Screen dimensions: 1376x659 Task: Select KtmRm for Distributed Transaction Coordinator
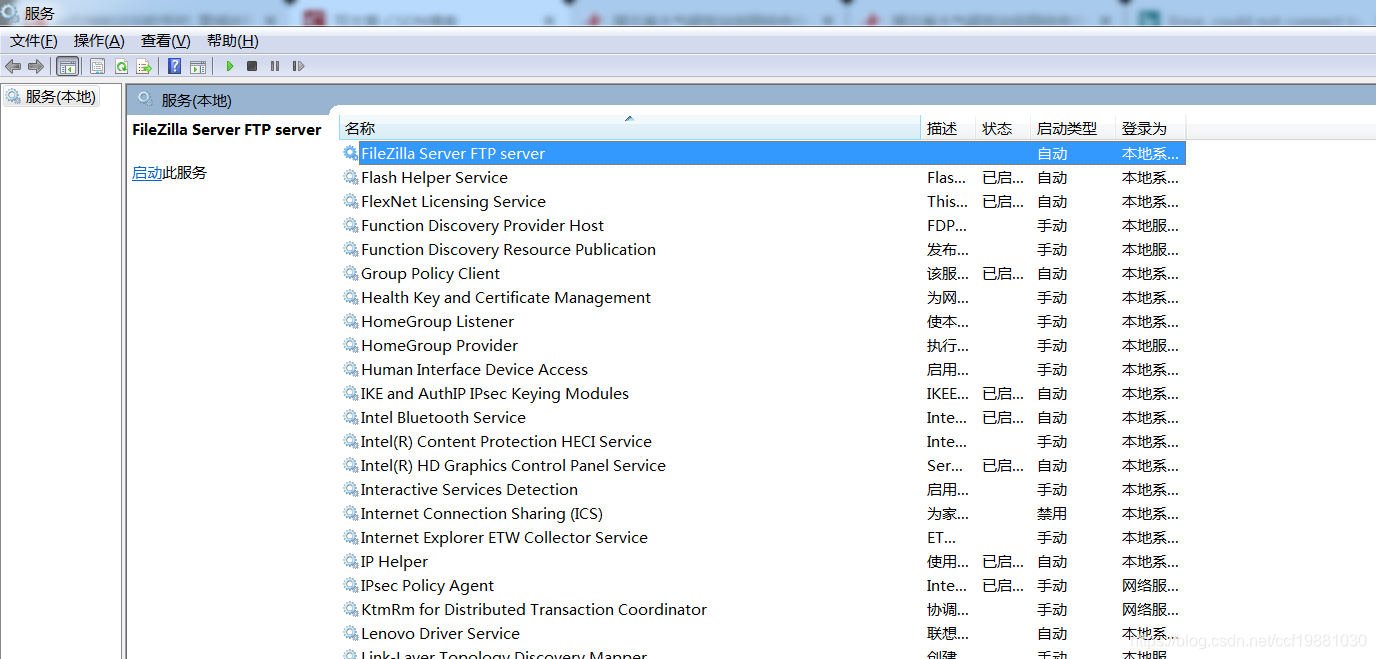(x=534, y=609)
